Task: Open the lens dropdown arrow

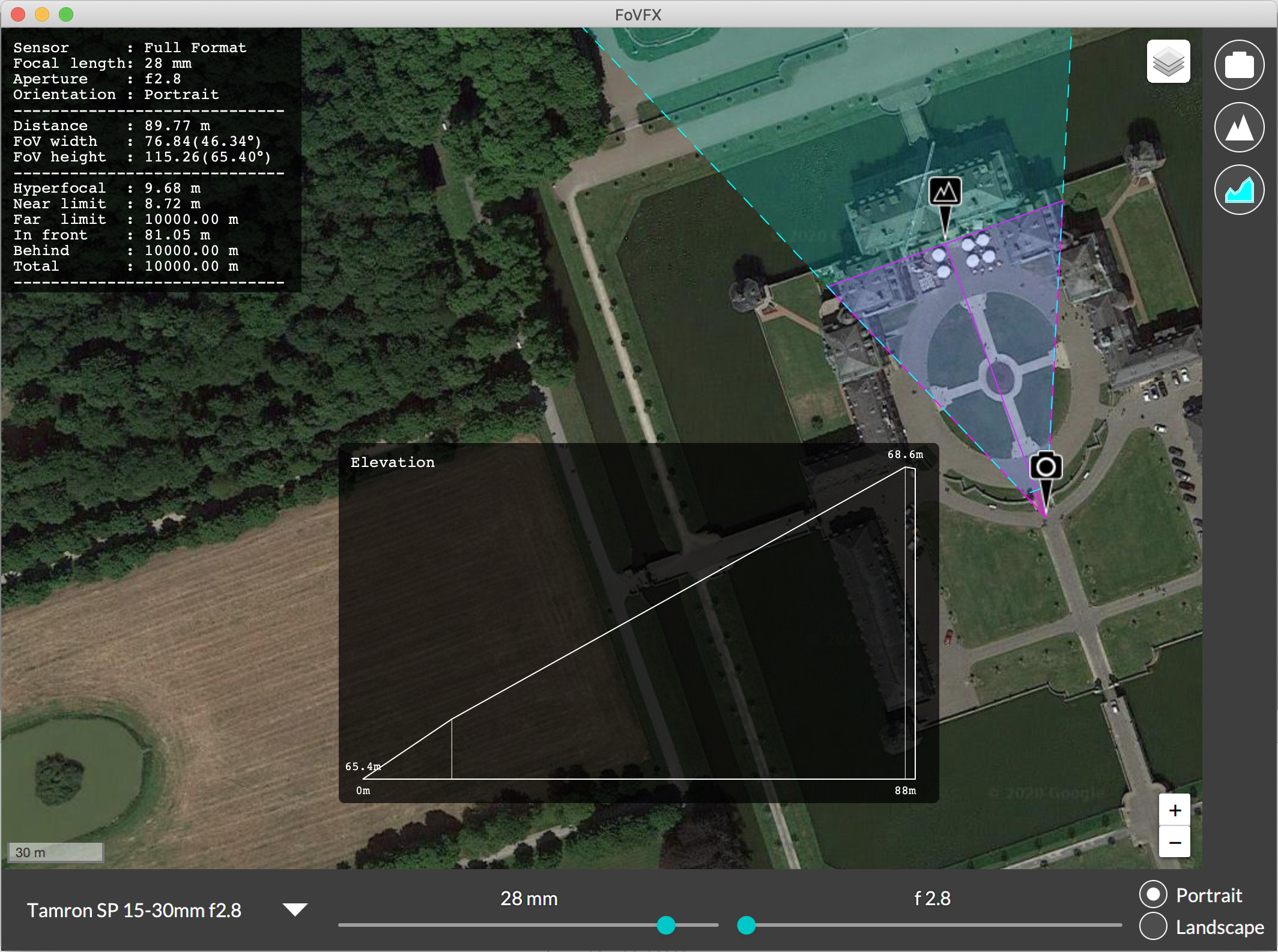Action: (x=295, y=909)
